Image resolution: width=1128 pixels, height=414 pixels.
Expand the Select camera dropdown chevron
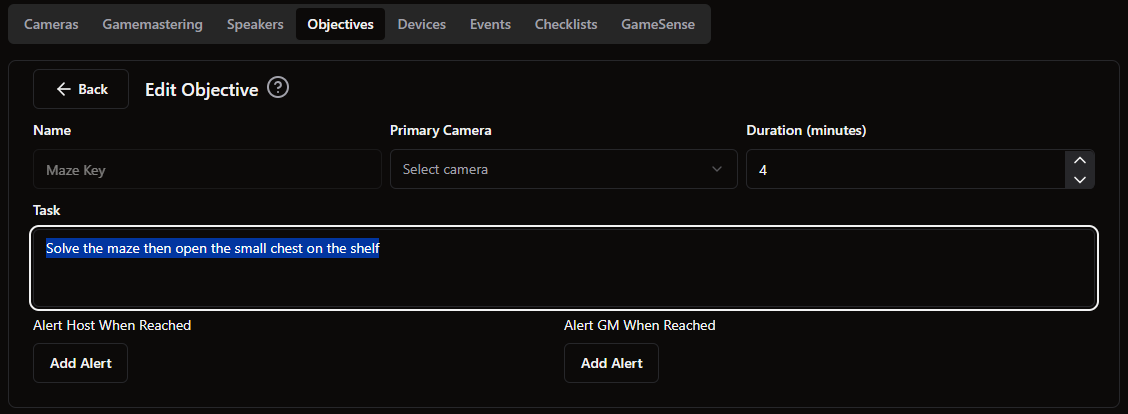[717, 169]
